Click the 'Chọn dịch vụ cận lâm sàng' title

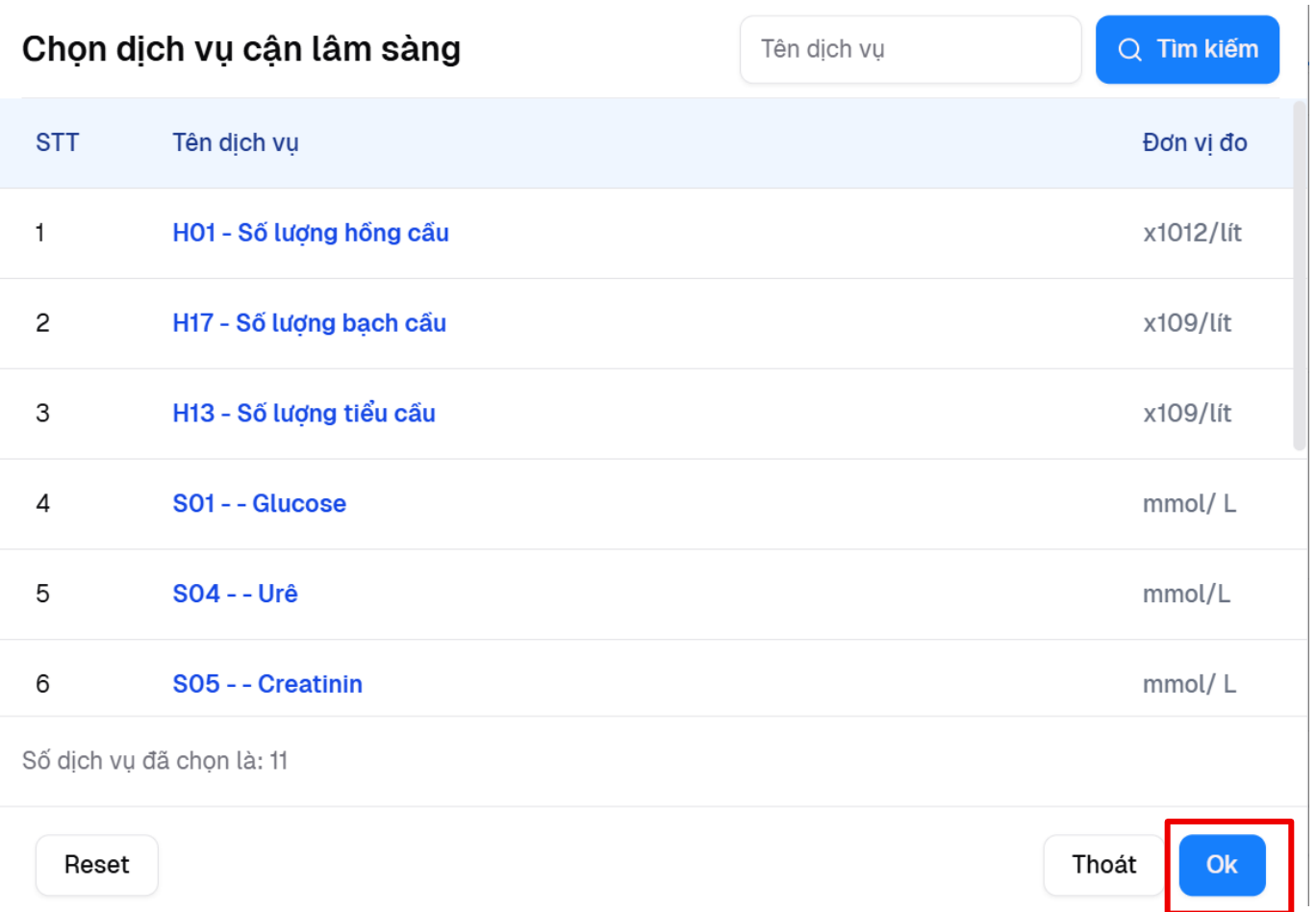pos(241,49)
